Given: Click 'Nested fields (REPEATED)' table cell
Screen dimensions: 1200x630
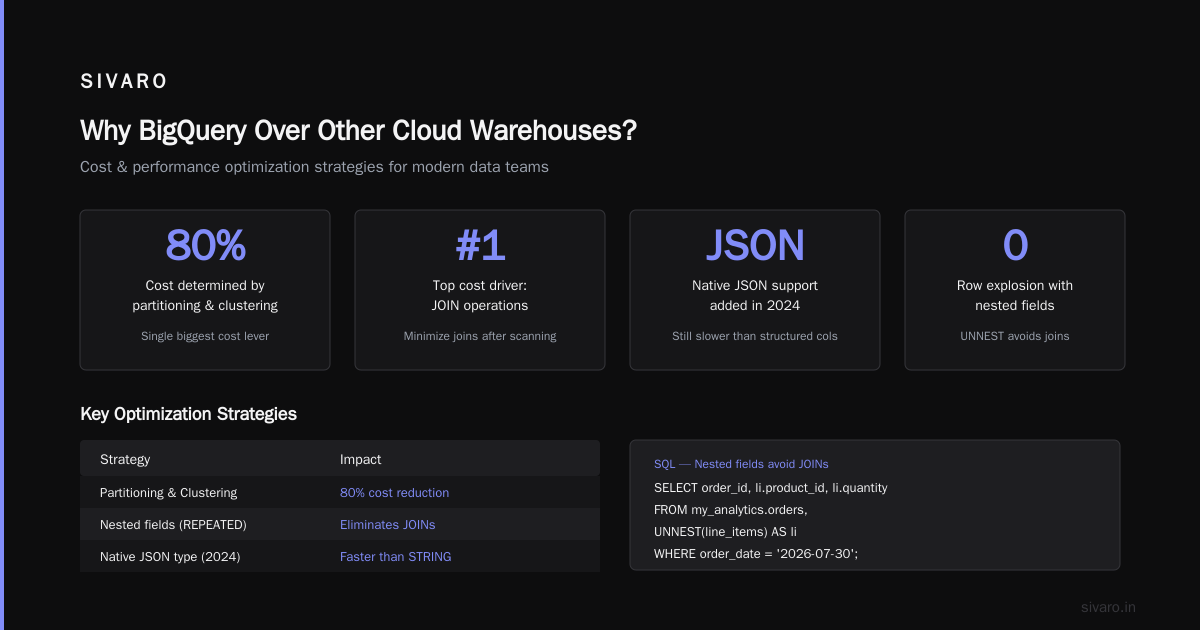Looking at the screenshot, I should 173,524.
